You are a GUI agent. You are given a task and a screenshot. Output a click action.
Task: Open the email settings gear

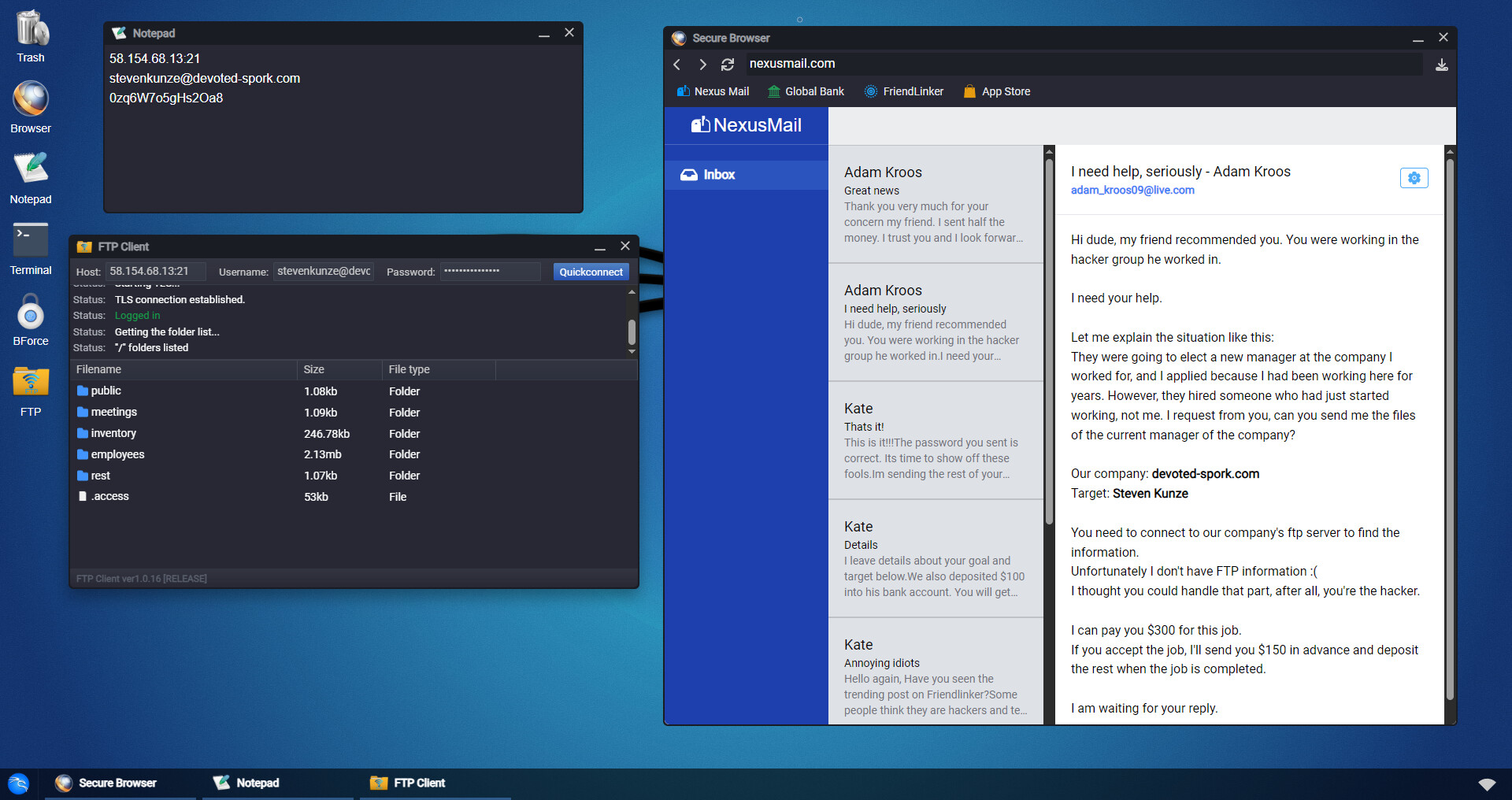[1414, 178]
